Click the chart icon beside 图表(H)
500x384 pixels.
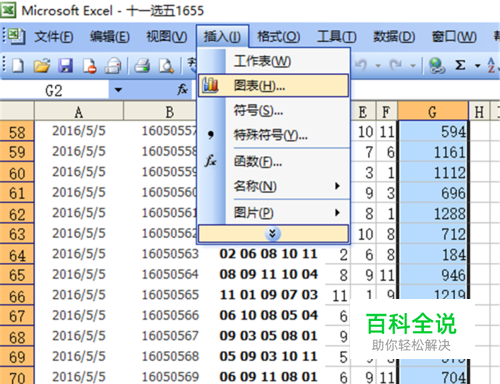[x=211, y=85]
